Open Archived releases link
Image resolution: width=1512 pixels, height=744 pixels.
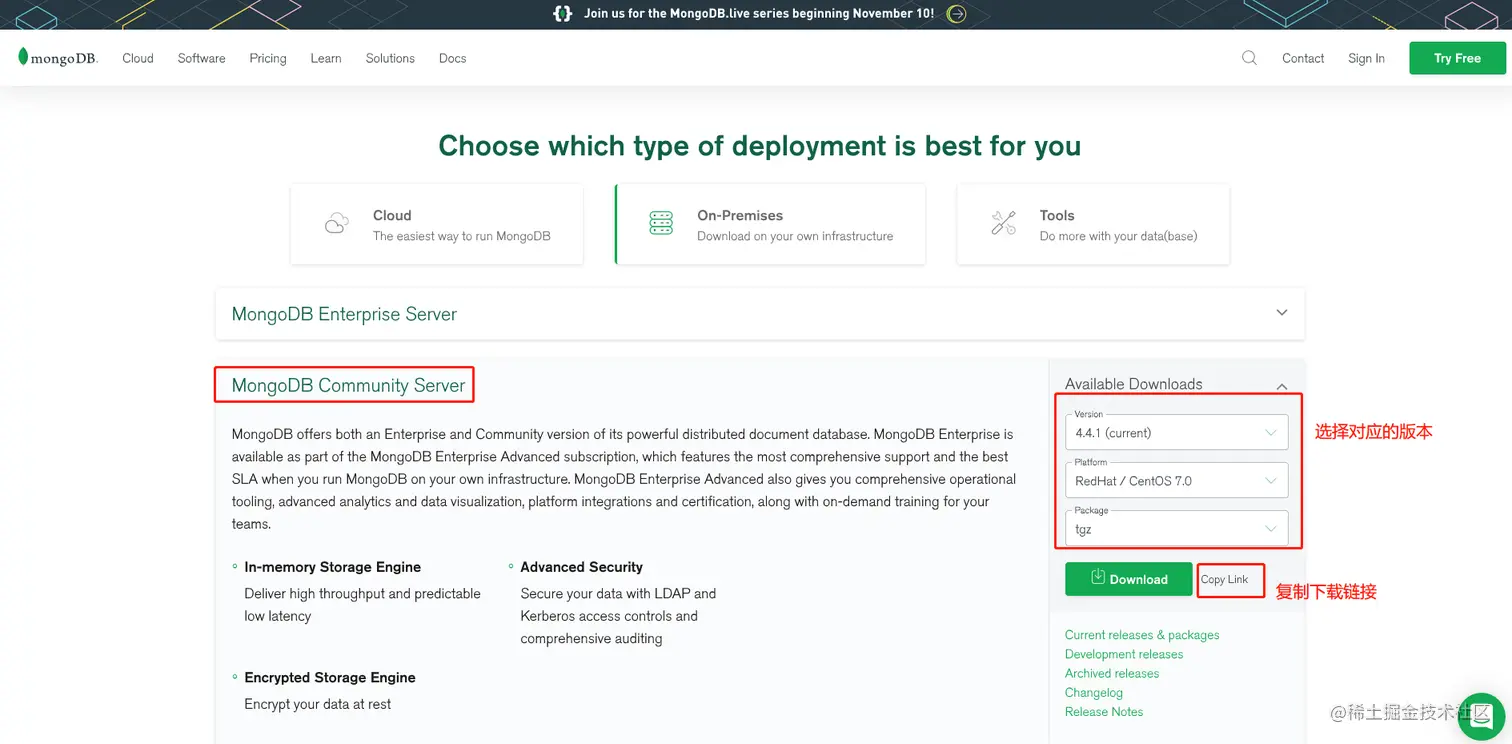pos(1112,673)
